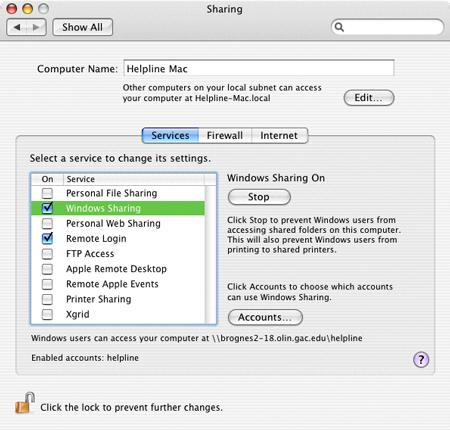
Task: Switch to the Internet tab
Action: coord(279,136)
